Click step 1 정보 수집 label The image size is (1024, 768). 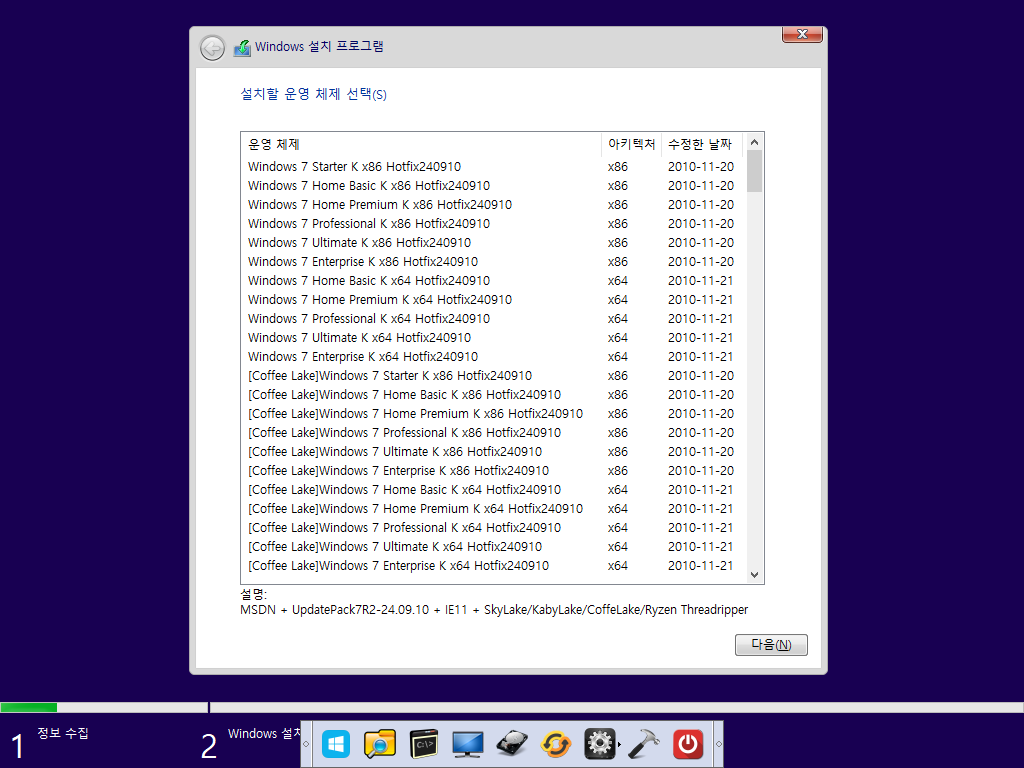coord(63,733)
